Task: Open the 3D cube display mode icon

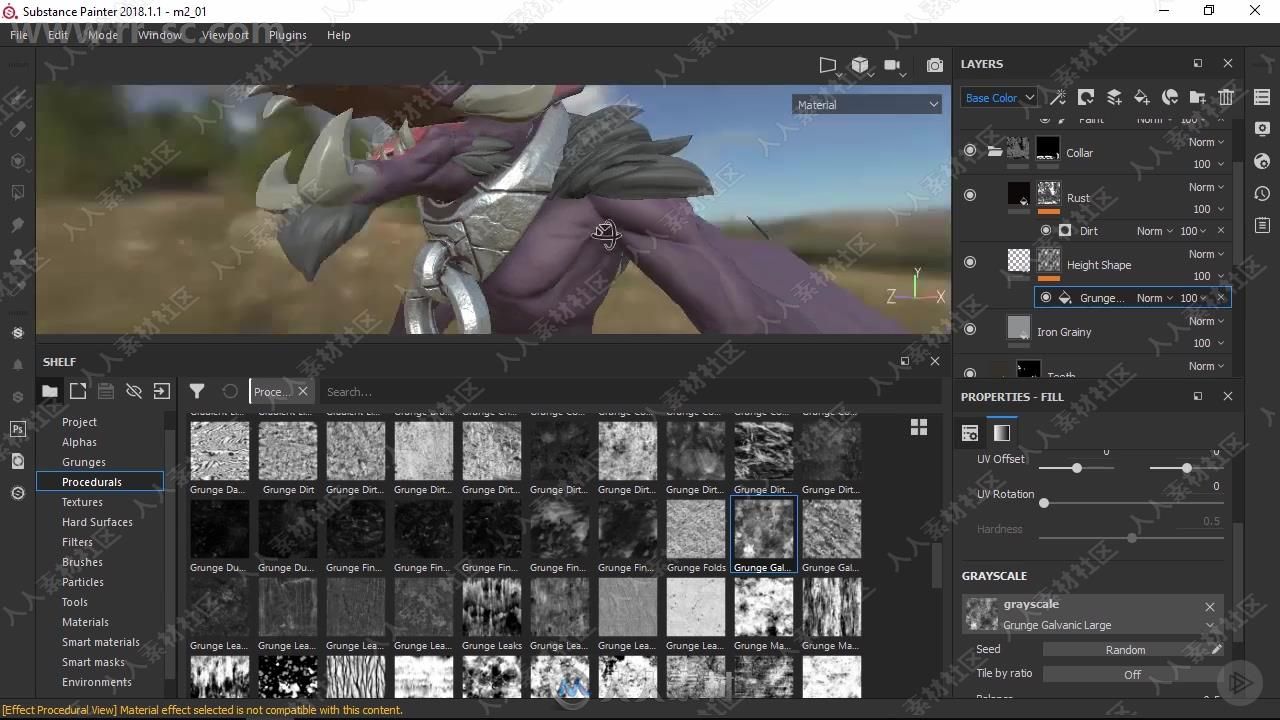Action: 860,65
